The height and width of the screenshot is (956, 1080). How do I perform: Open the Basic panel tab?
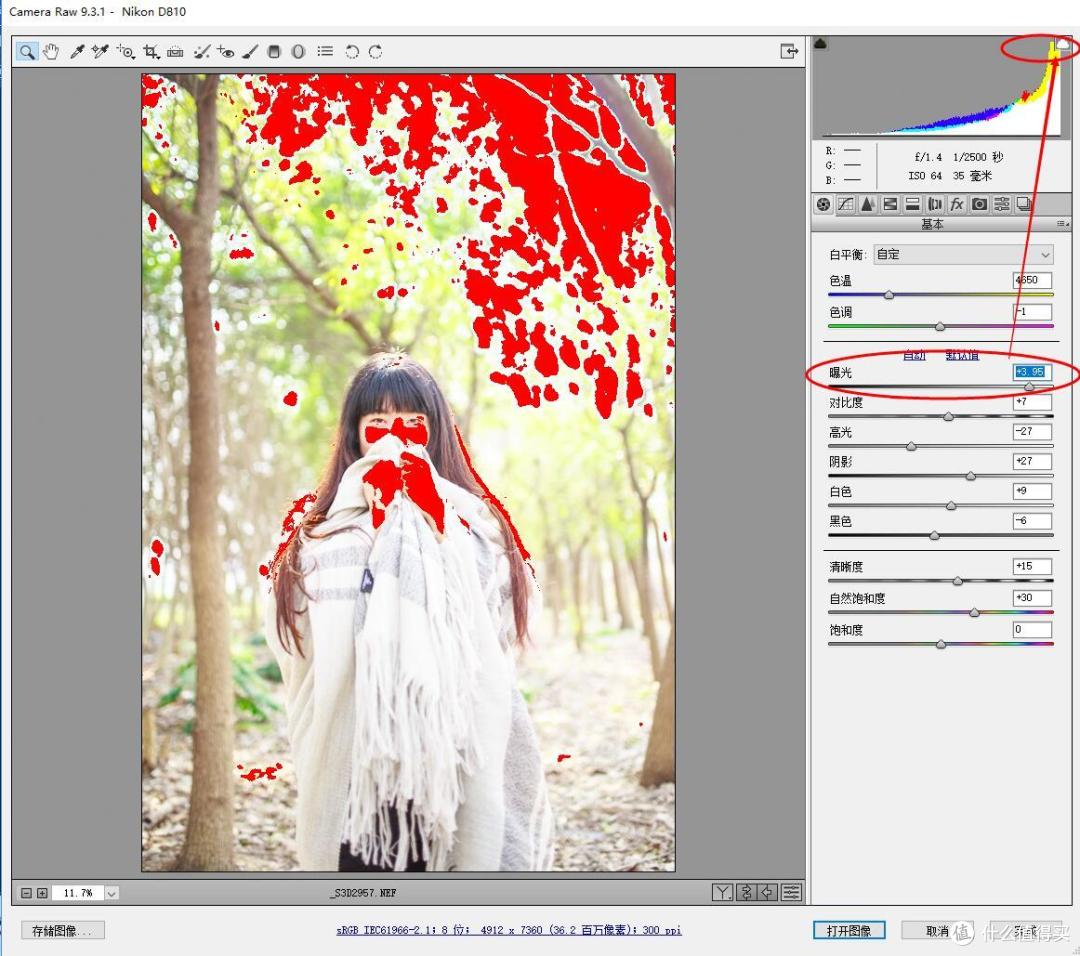pos(824,204)
